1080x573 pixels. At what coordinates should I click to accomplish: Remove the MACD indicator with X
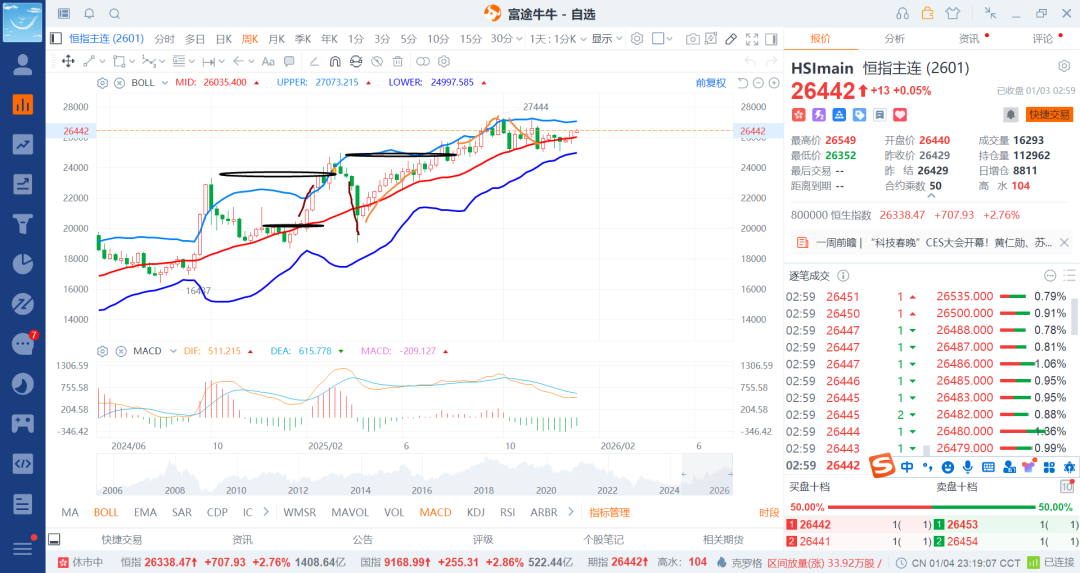click(121, 351)
